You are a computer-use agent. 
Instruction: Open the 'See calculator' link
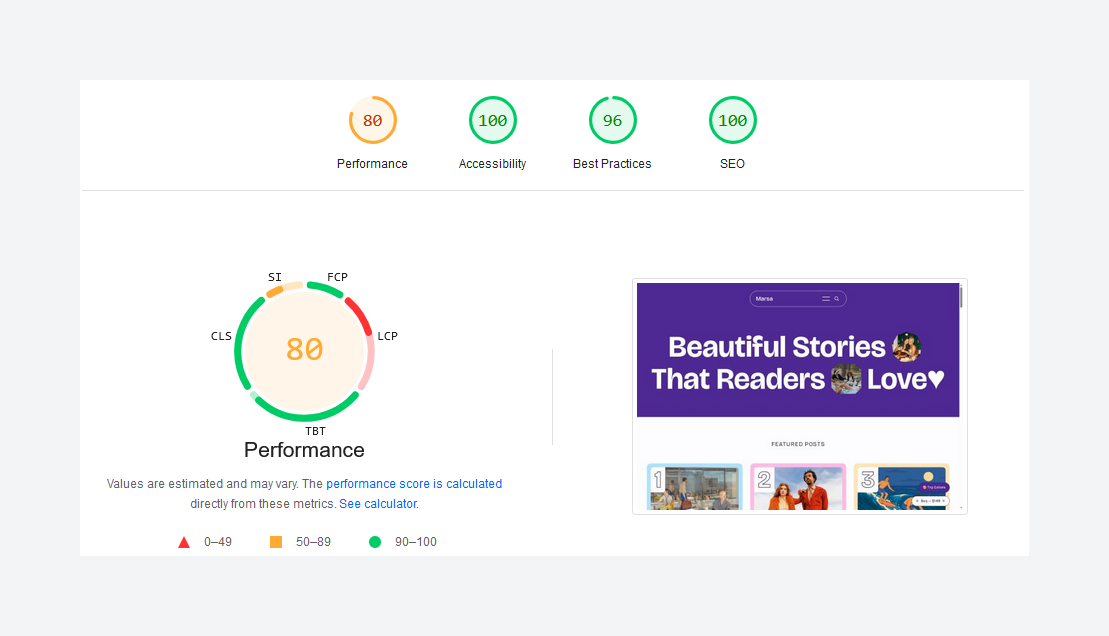click(x=378, y=504)
